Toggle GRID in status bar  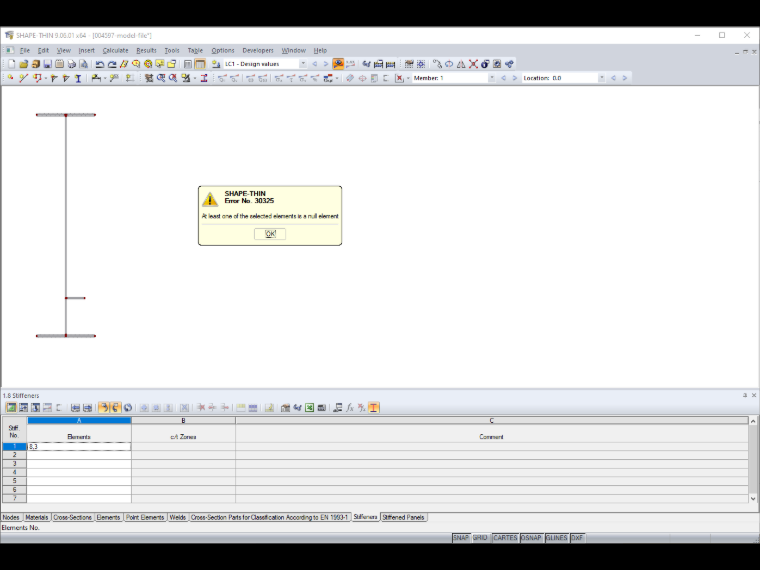click(x=480, y=538)
